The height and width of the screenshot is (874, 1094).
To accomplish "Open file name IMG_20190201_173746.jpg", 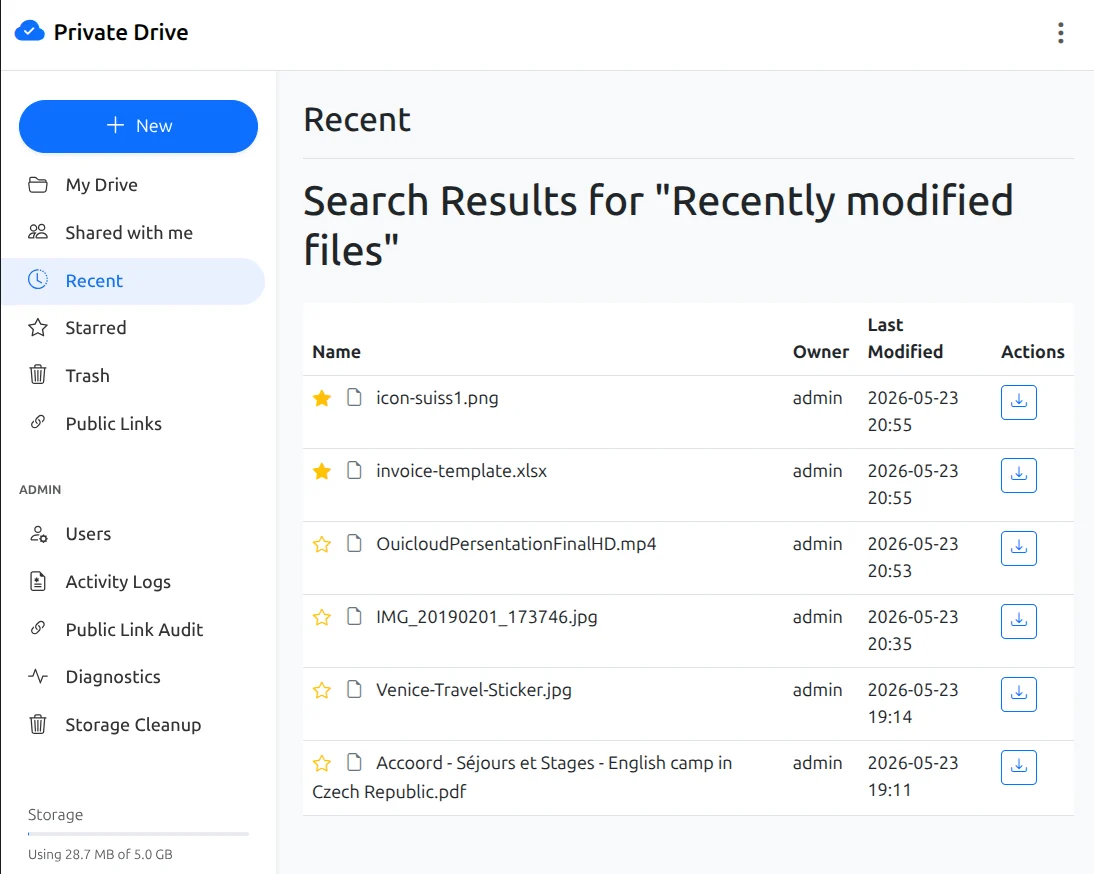I will 486,617.
